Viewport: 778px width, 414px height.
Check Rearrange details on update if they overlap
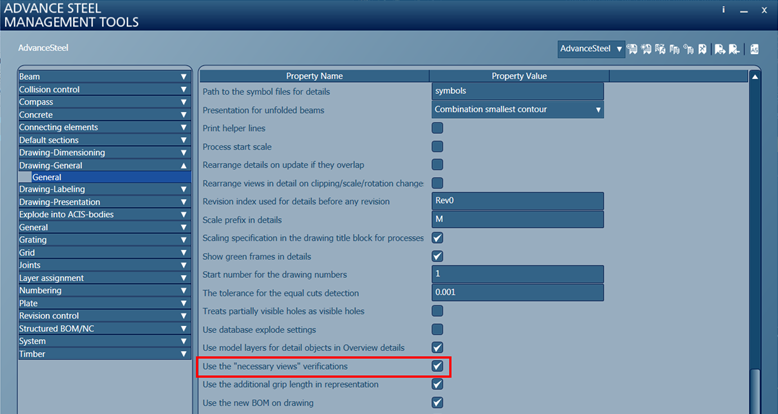click(437, 165)
